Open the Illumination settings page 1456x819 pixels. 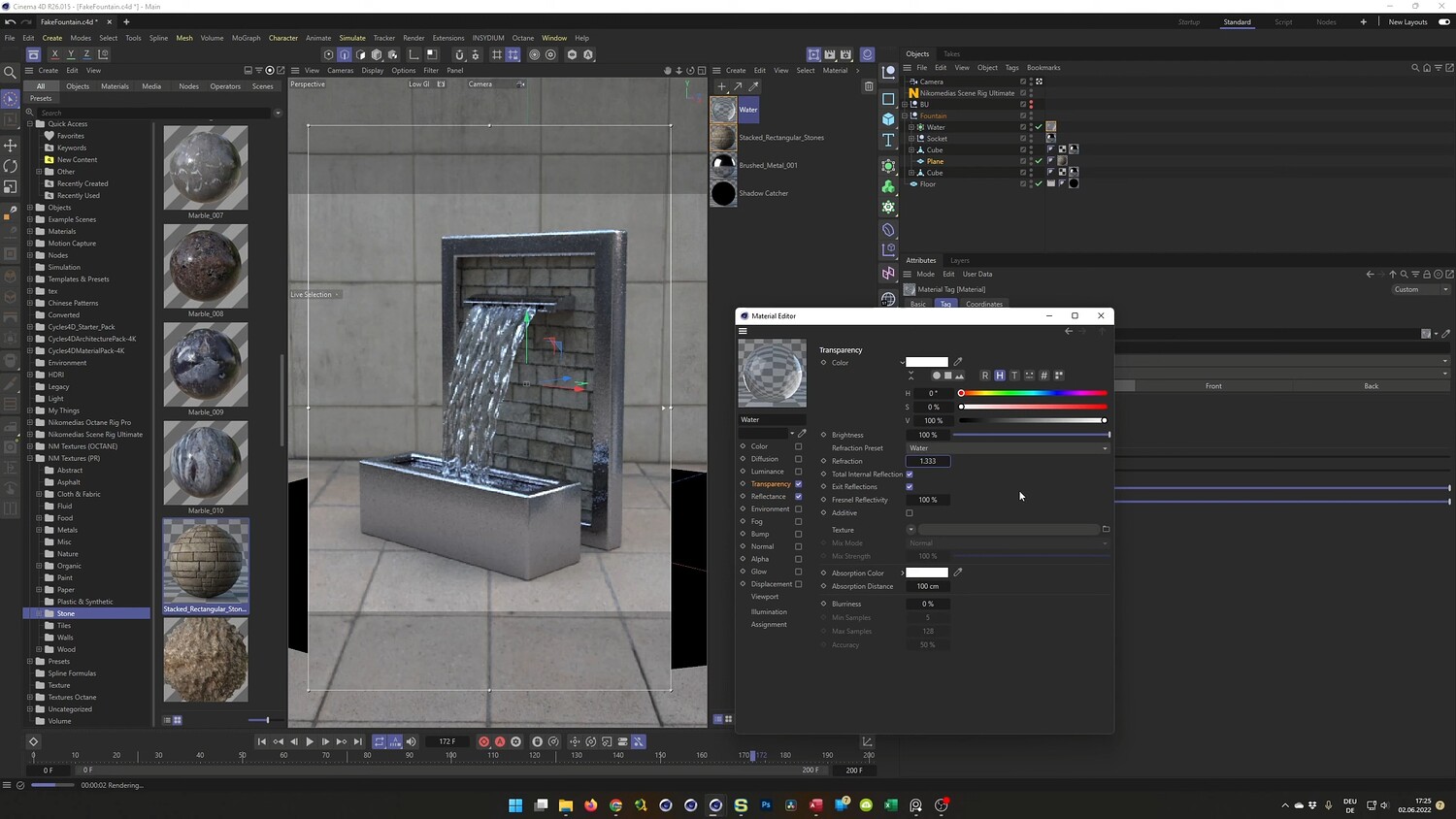pos(769,612)
